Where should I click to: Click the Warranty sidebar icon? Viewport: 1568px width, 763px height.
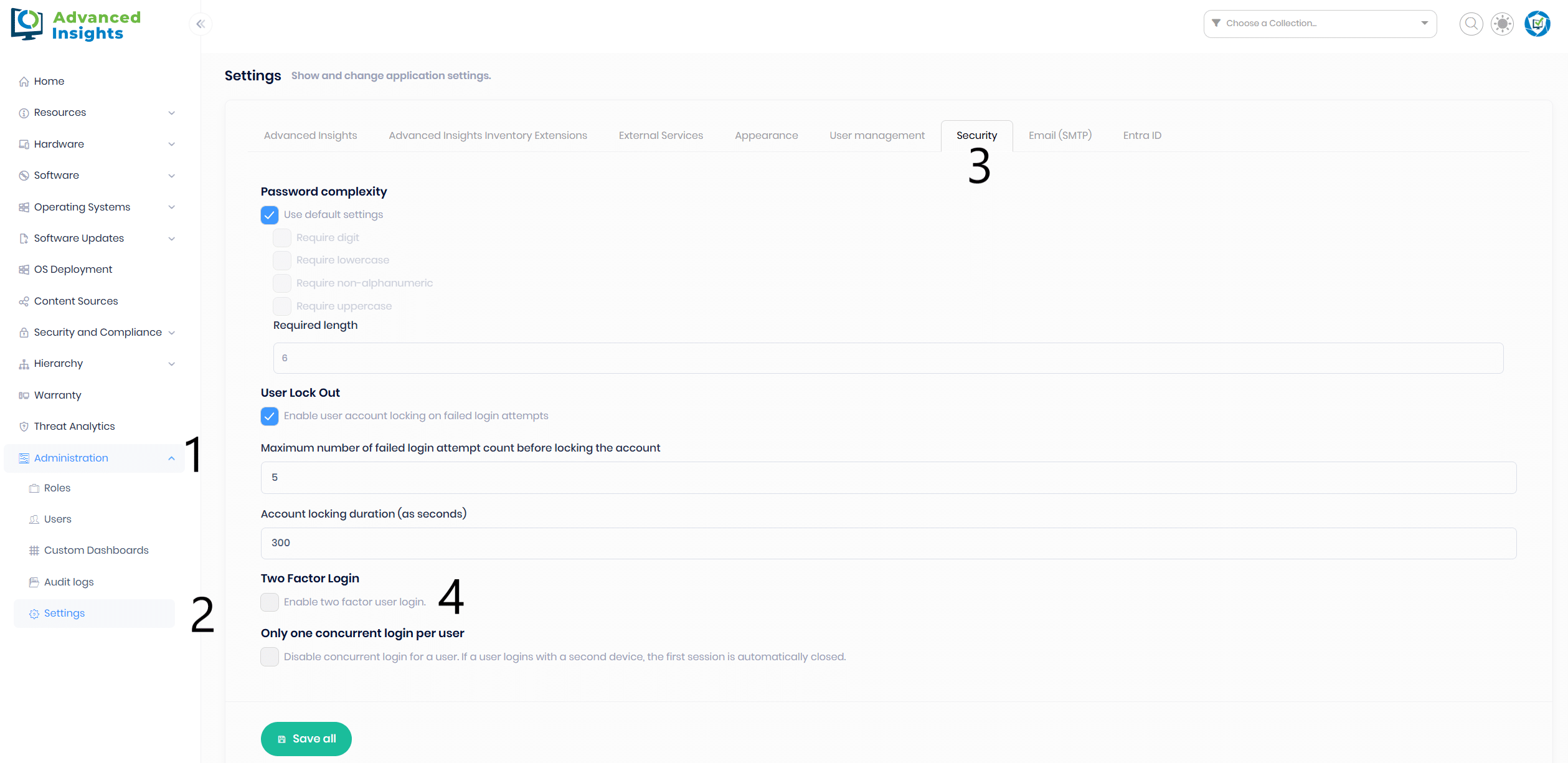coord(24,396)
